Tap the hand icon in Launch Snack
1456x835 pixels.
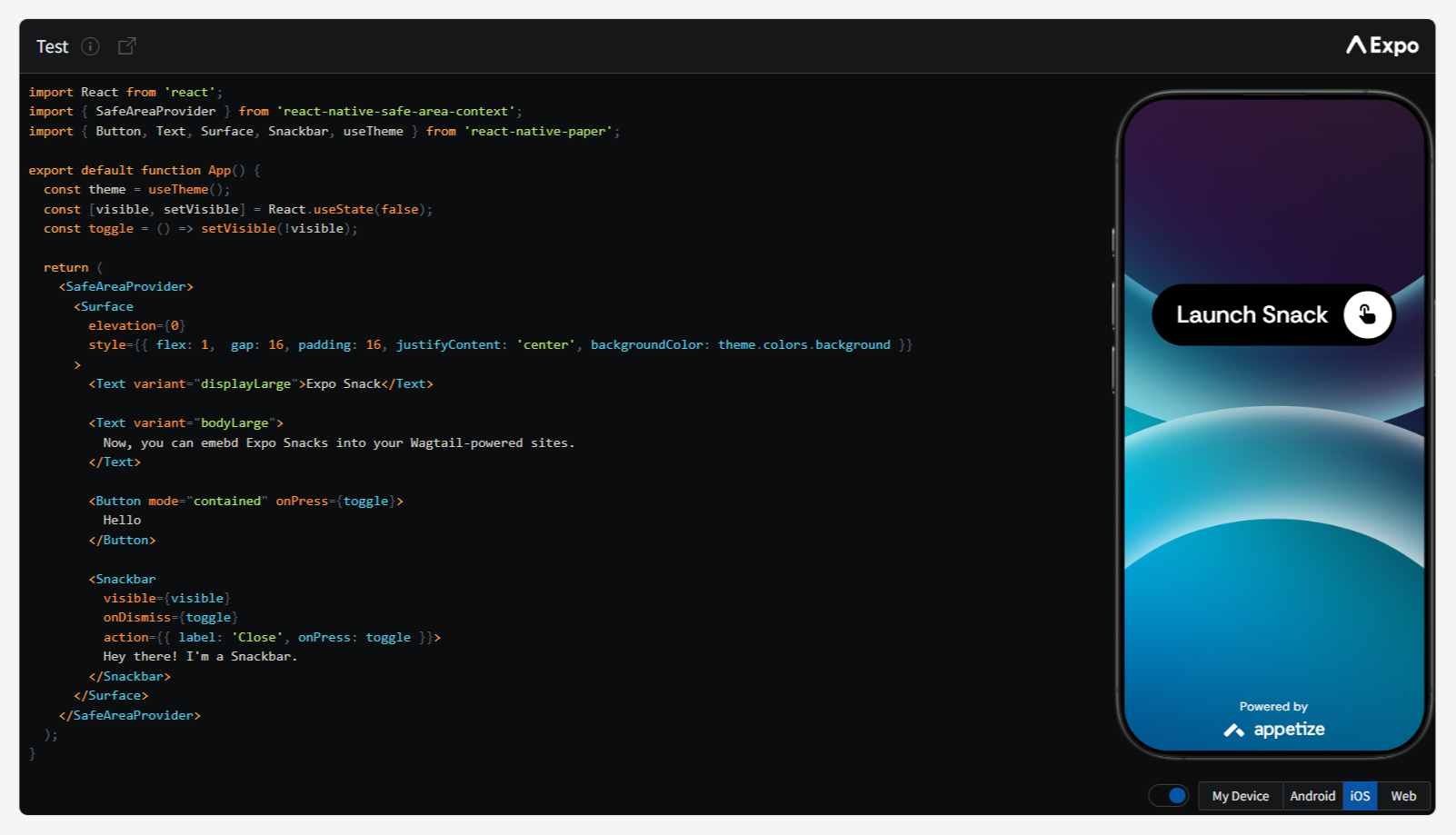click(x=1367, y=314)
